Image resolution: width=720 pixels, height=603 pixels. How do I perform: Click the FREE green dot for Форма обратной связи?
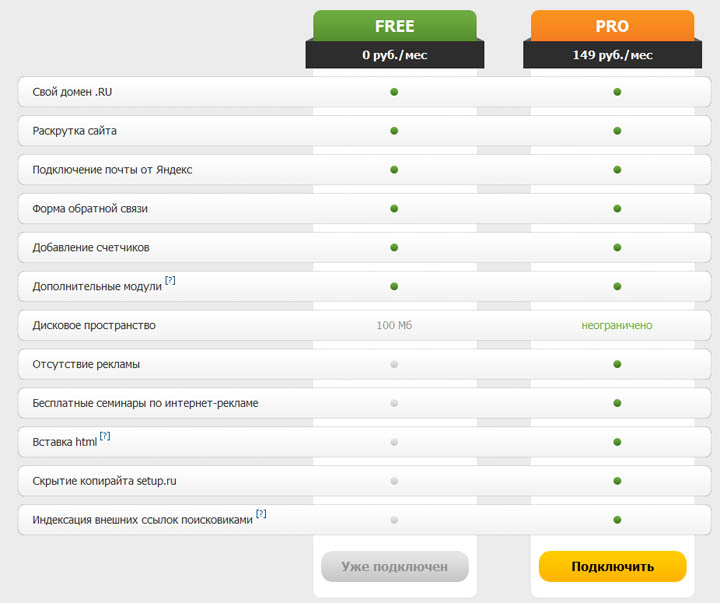pos(394,209)
